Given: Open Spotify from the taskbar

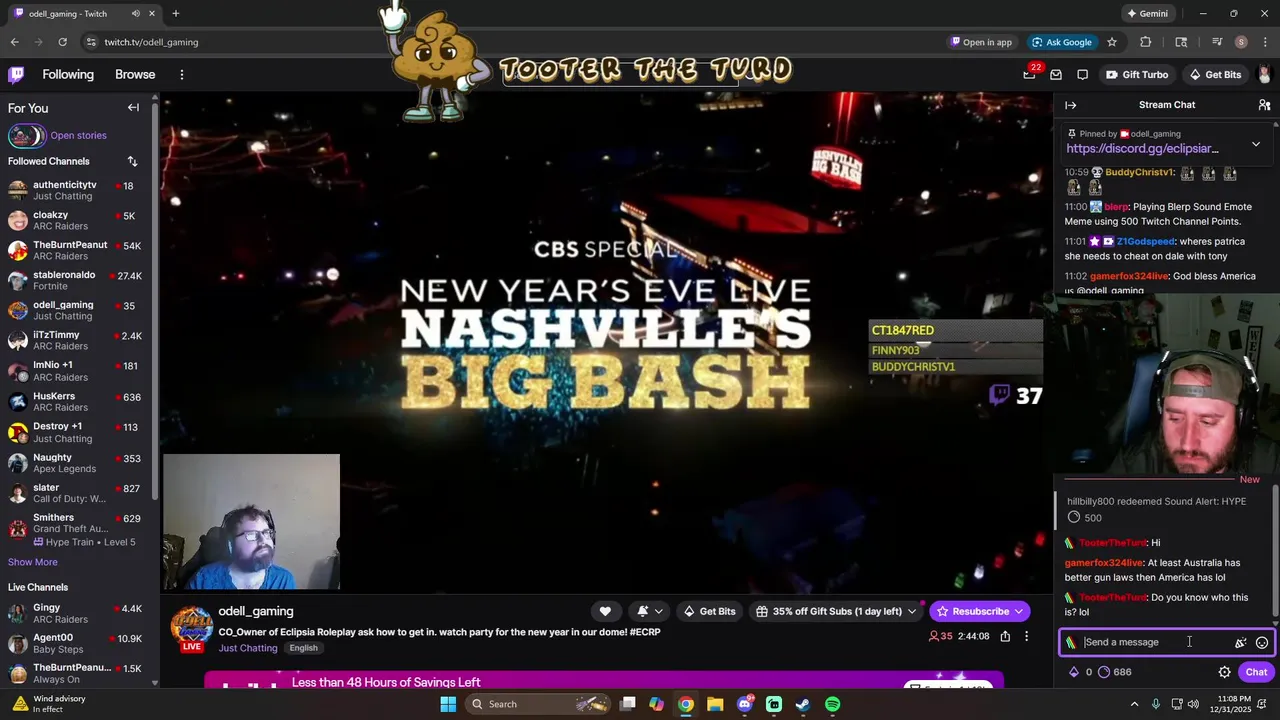Looking at the screenshot, I should coord(832,704).
